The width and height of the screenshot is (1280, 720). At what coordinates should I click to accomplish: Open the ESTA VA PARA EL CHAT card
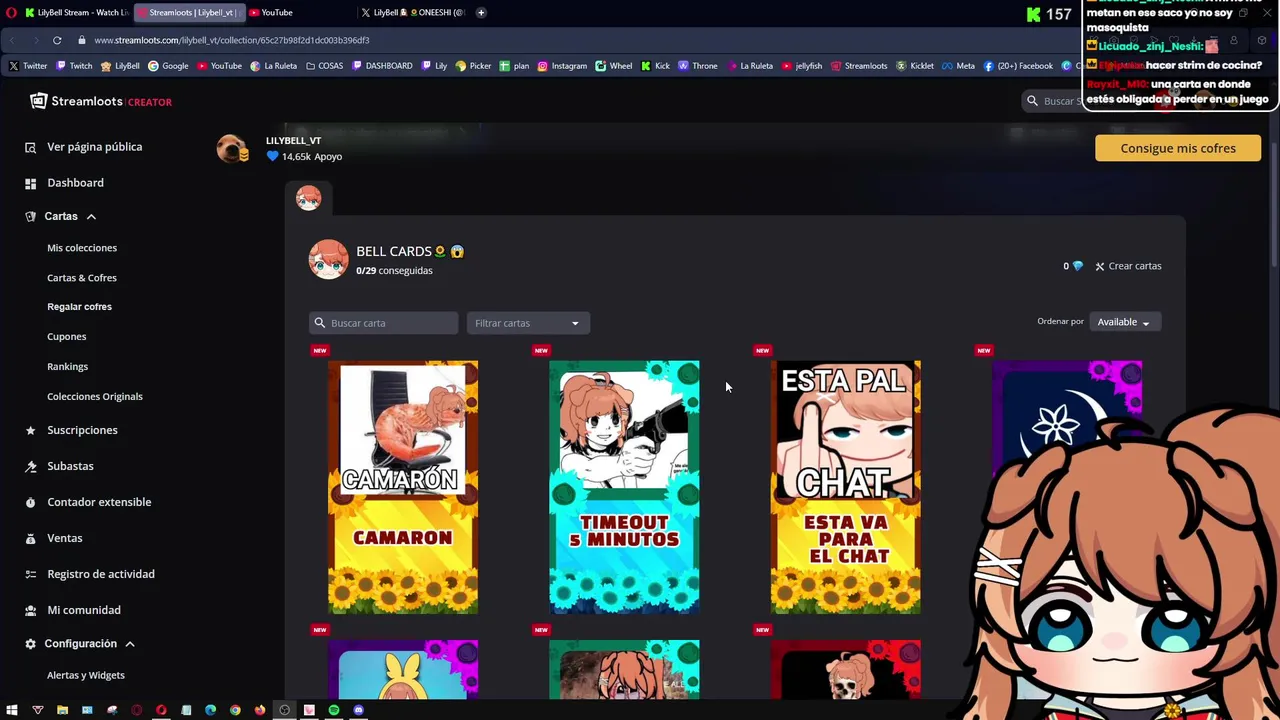[845, 487]
